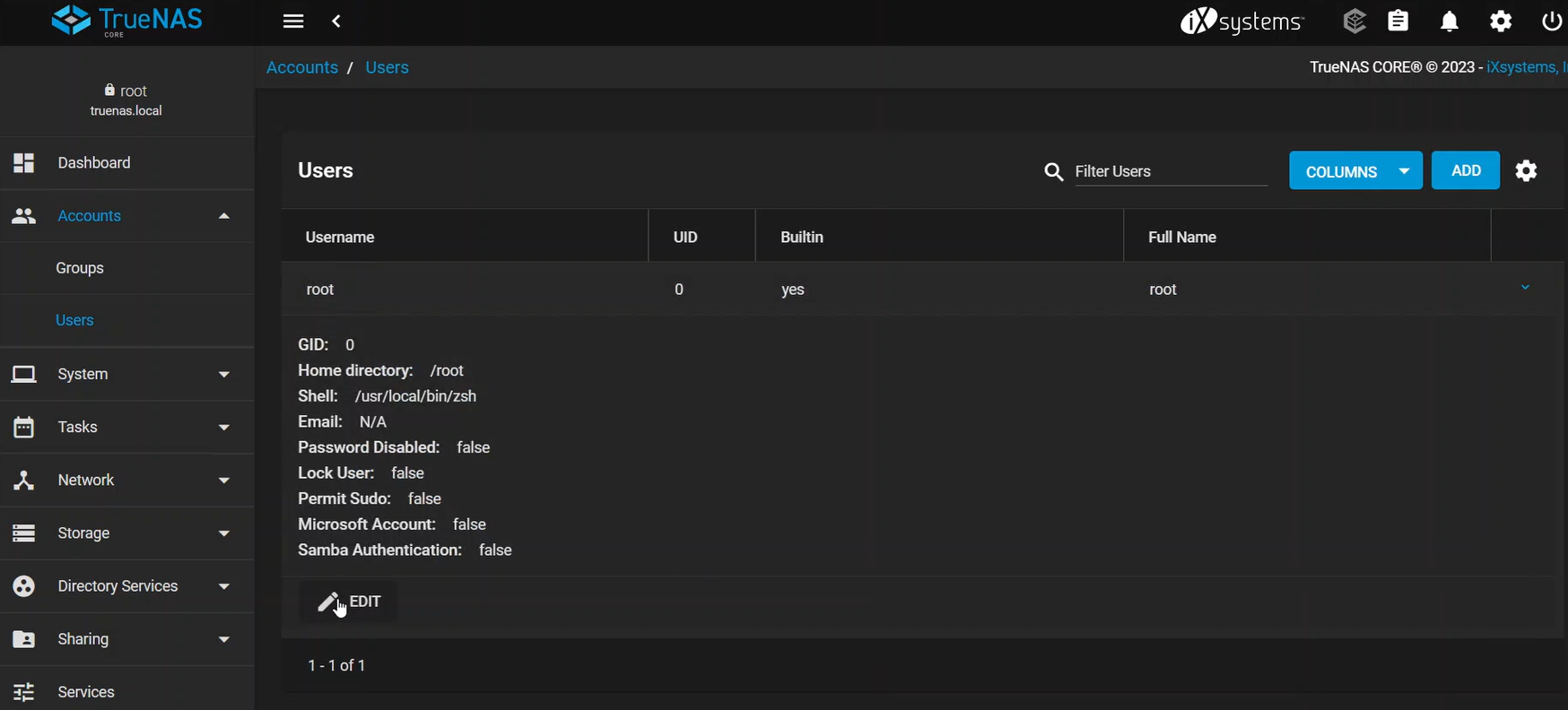The height and width of the screenshot is (710, 1568).
Task: Click the power icon
Action: [x=1552, y=22]
